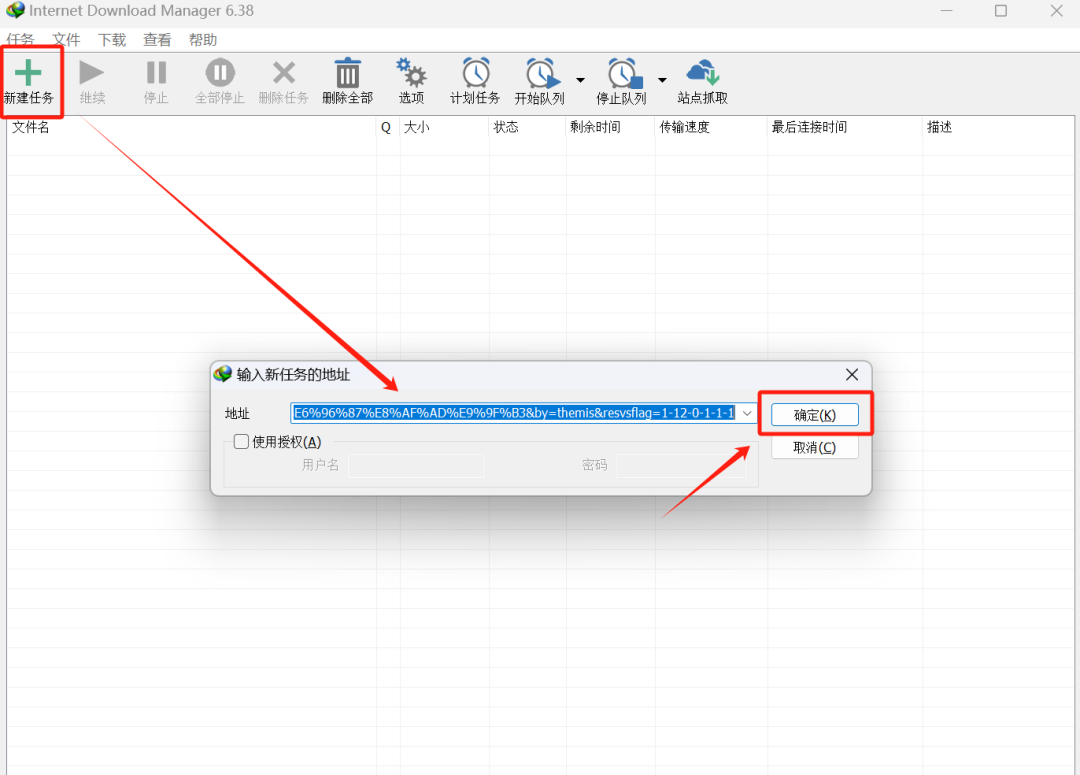This screenshot has height=775, width=1080.
Task: Confirm with the 确定(K) button
Action: [x=815, y=415]
